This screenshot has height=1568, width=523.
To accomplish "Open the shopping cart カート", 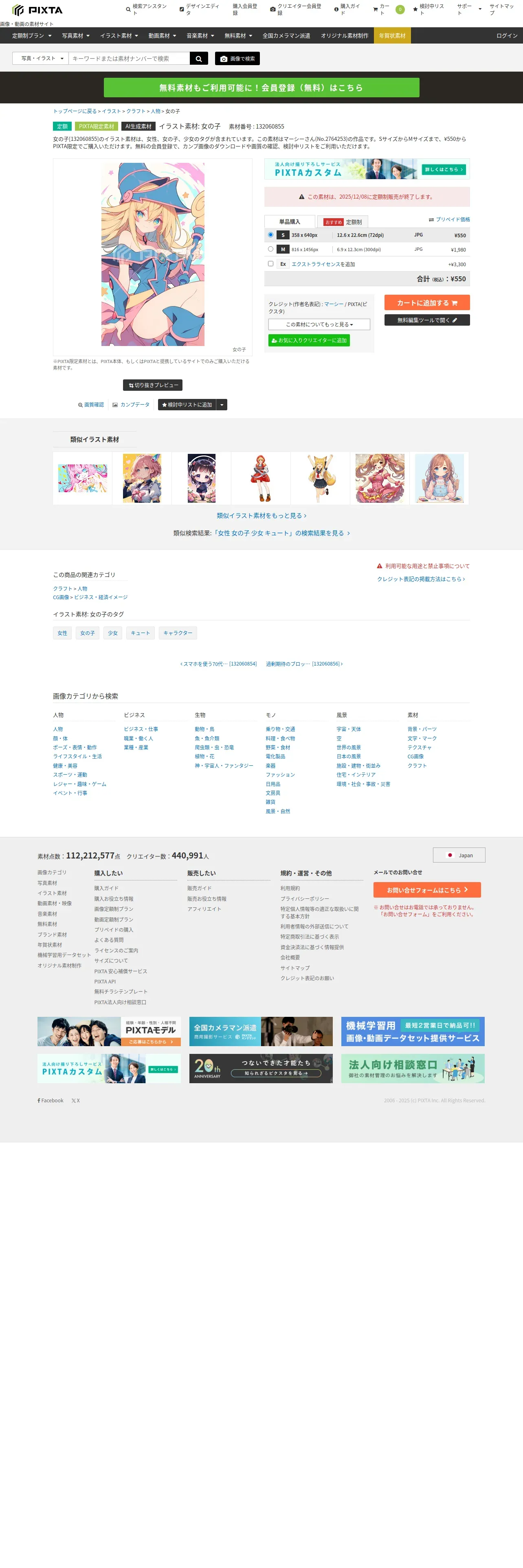I will pyautogui.click(x=388, y=9).
